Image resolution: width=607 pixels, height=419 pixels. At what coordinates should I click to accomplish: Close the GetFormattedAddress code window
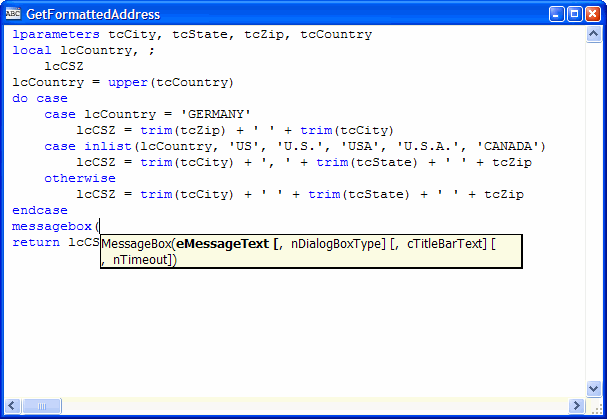pyautogui.click(x=593, y=14)
